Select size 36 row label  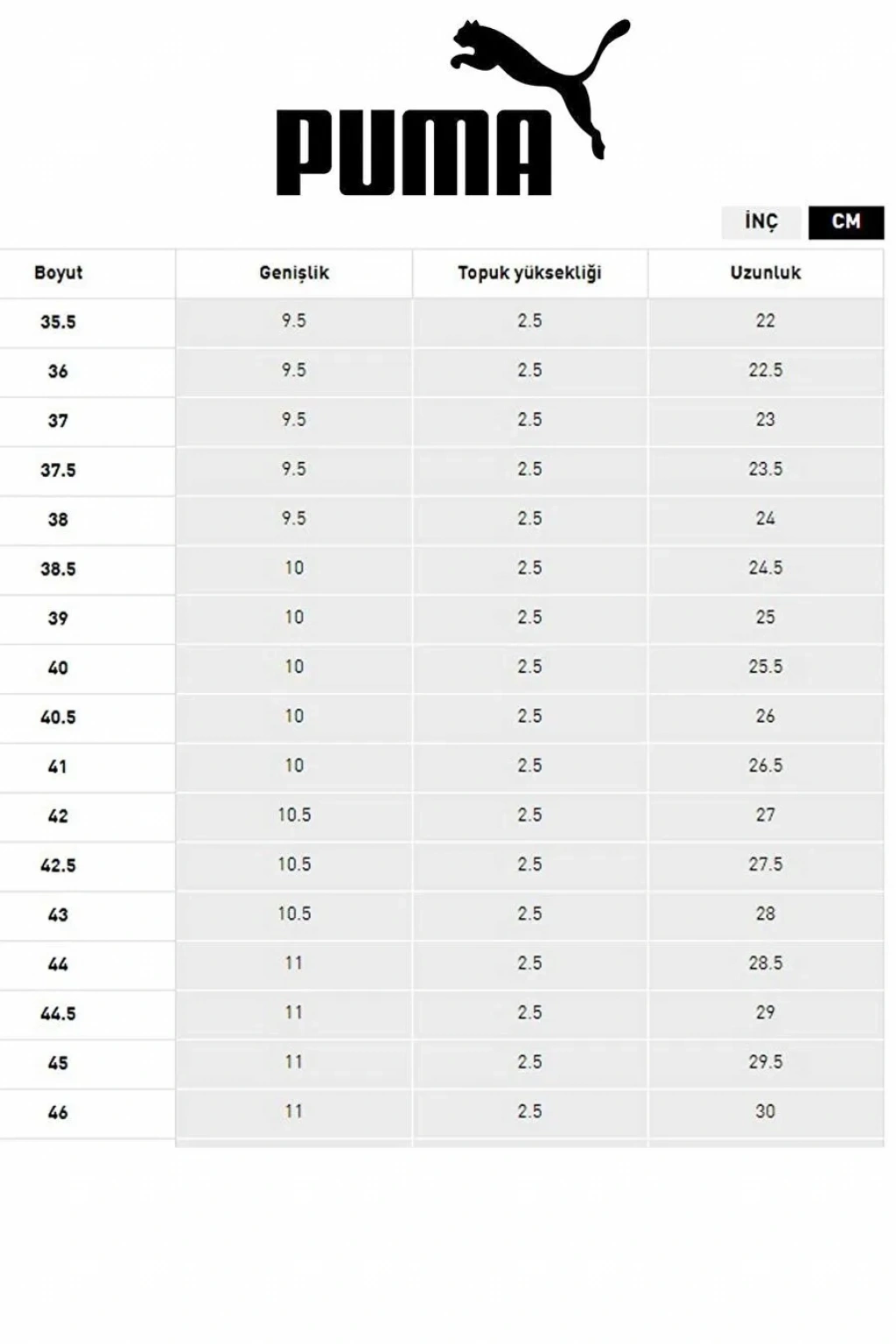coord(59,372)
